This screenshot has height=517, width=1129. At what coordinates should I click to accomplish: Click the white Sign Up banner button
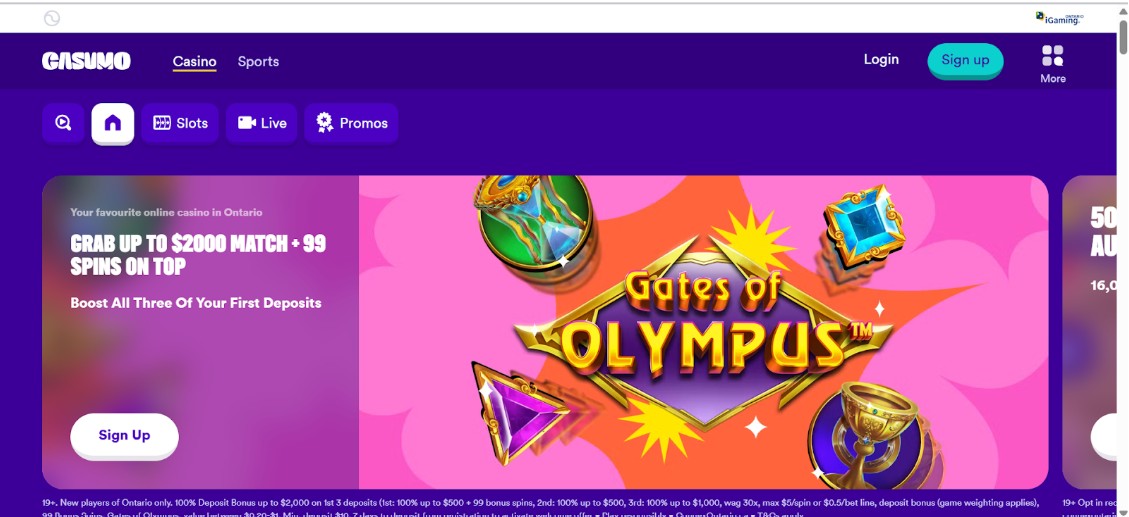pos(124,435)
